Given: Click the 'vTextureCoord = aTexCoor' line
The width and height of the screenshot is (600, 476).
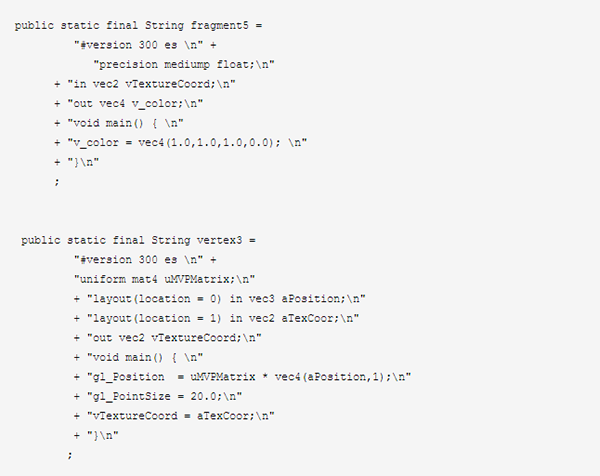Looking at the screenshot, I should [174, 416].
